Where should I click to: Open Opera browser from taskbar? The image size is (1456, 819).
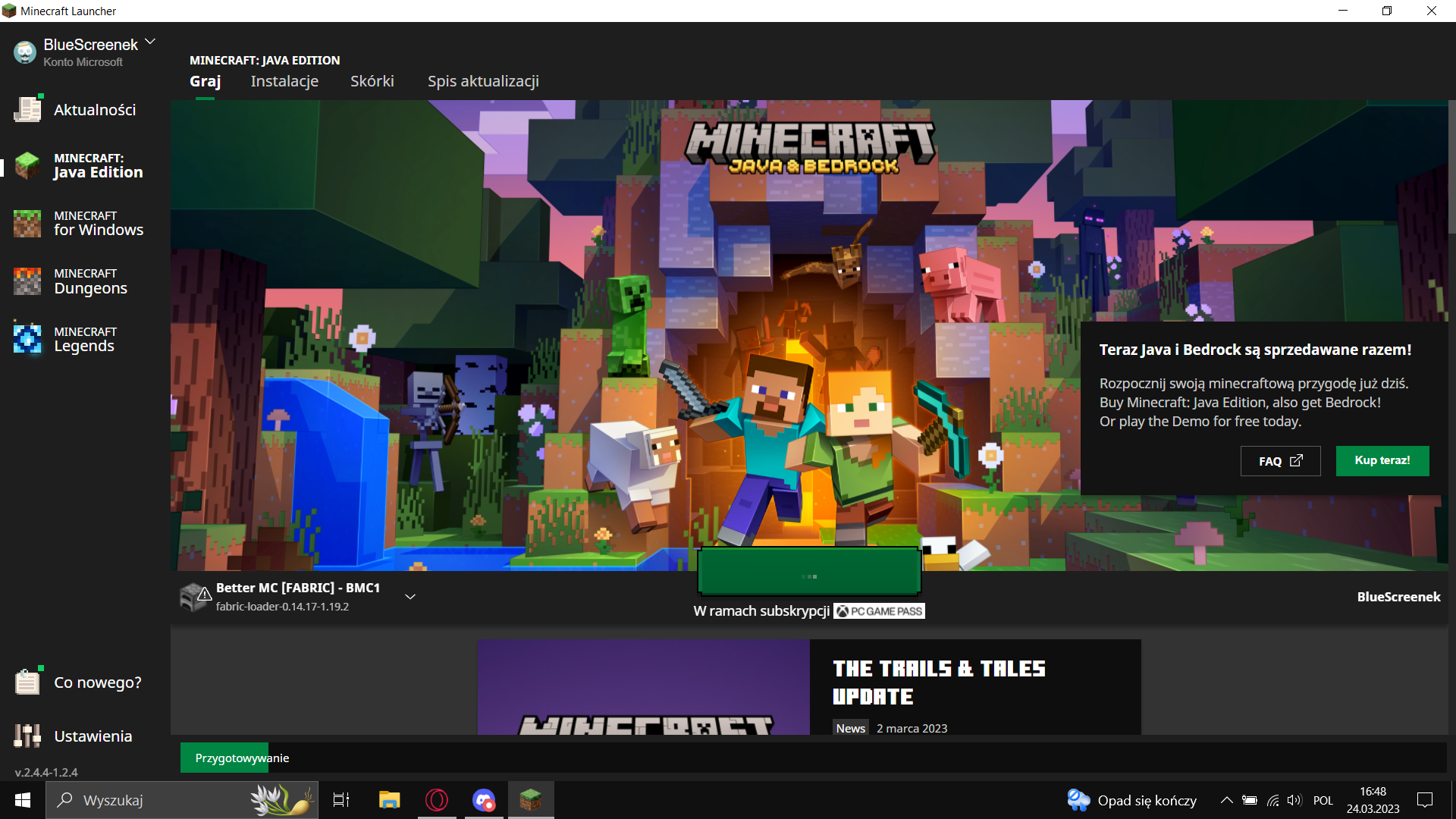click(437, 799)
